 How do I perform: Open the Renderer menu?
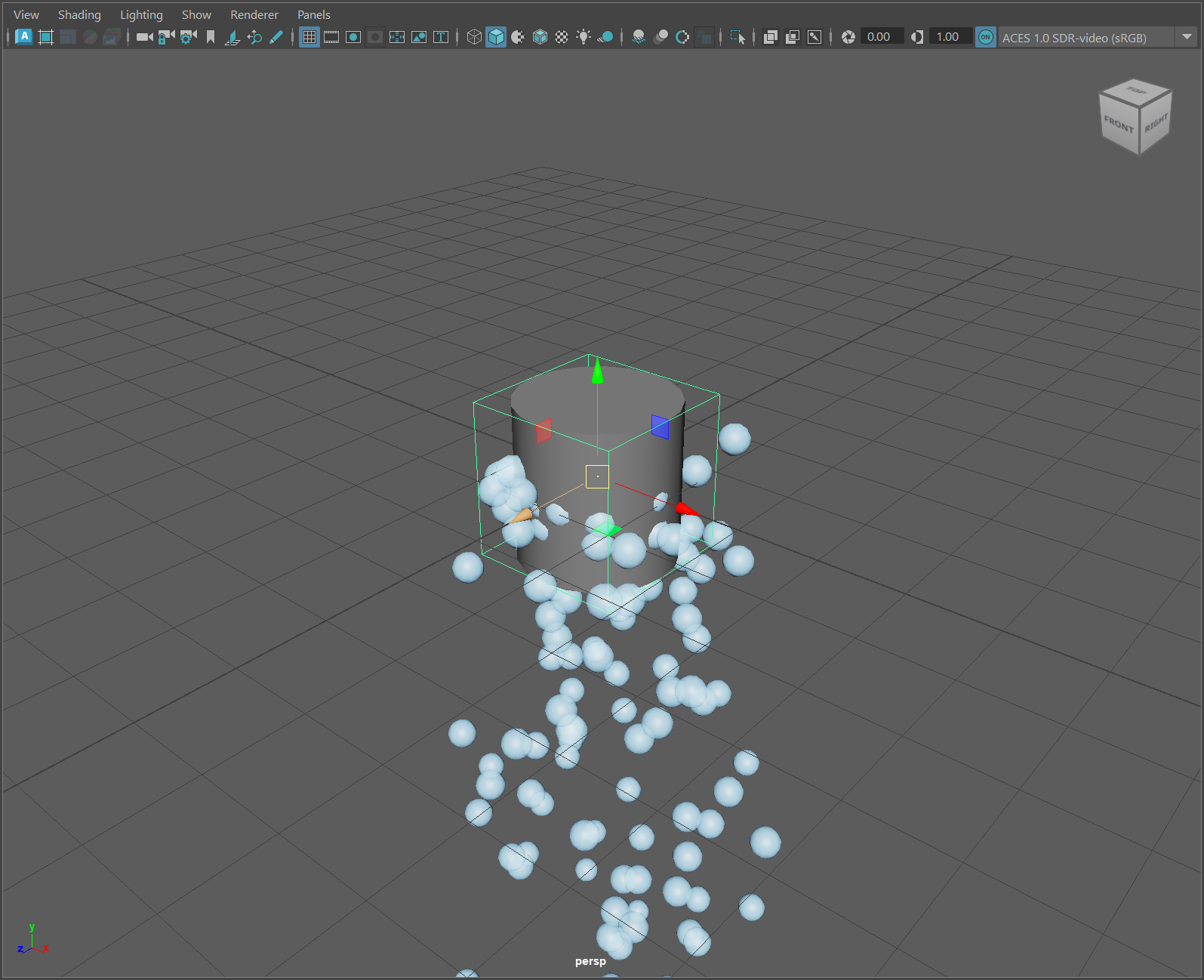point(254,14)
